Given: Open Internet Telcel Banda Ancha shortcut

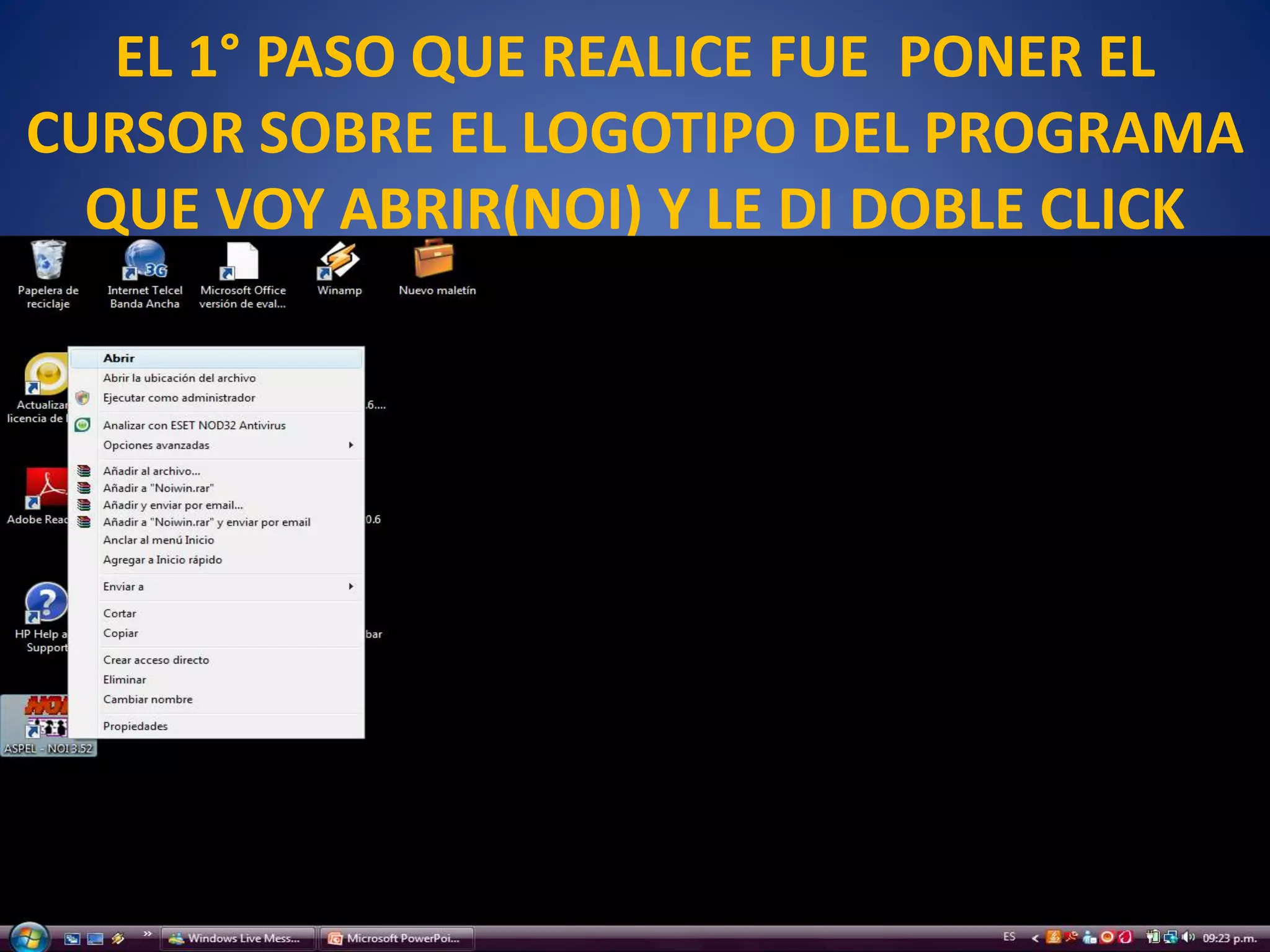Looking at the screenshot, I should click(x=144, y=262).
